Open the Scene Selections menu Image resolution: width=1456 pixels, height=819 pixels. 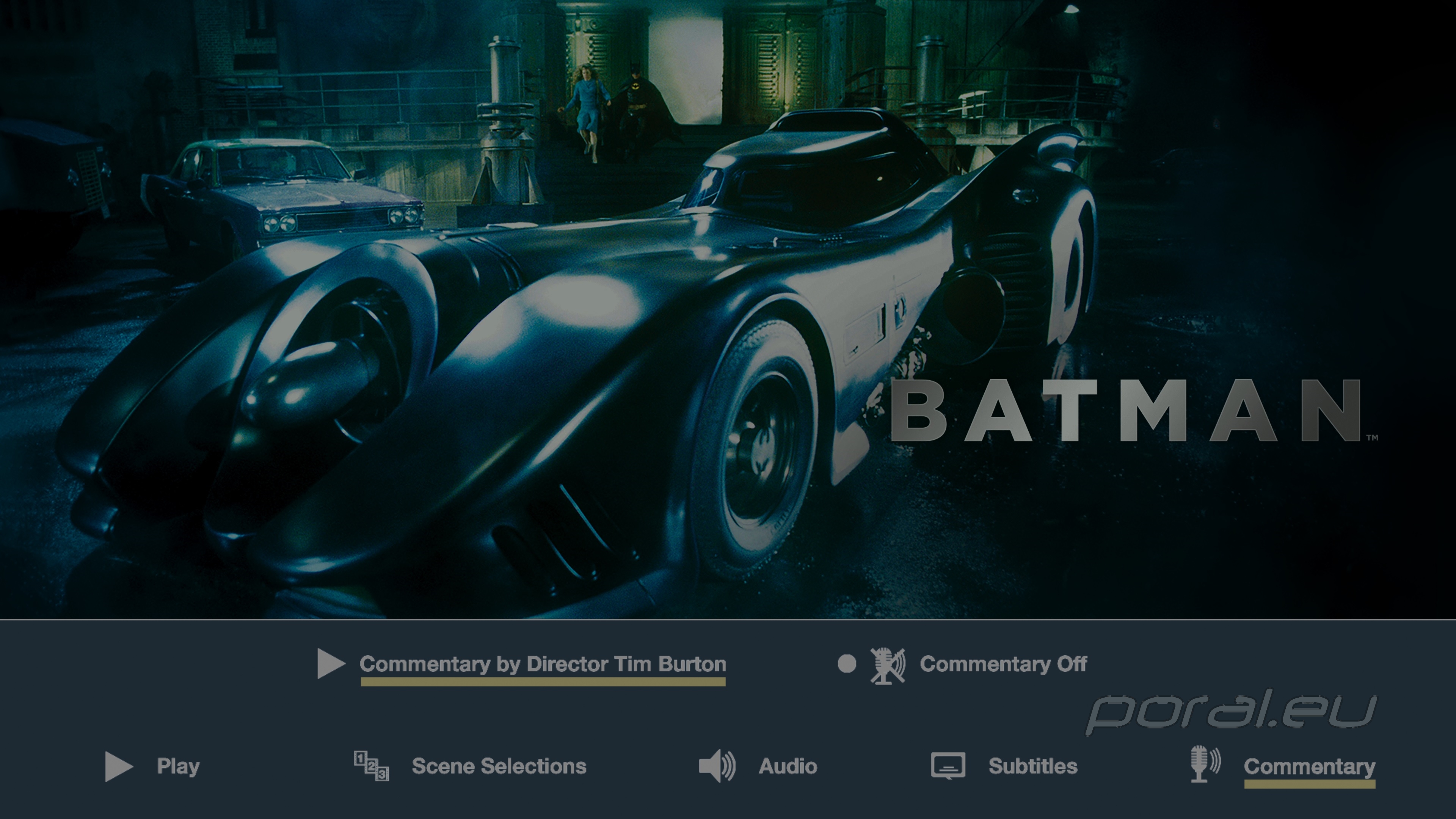coord(499,766)
